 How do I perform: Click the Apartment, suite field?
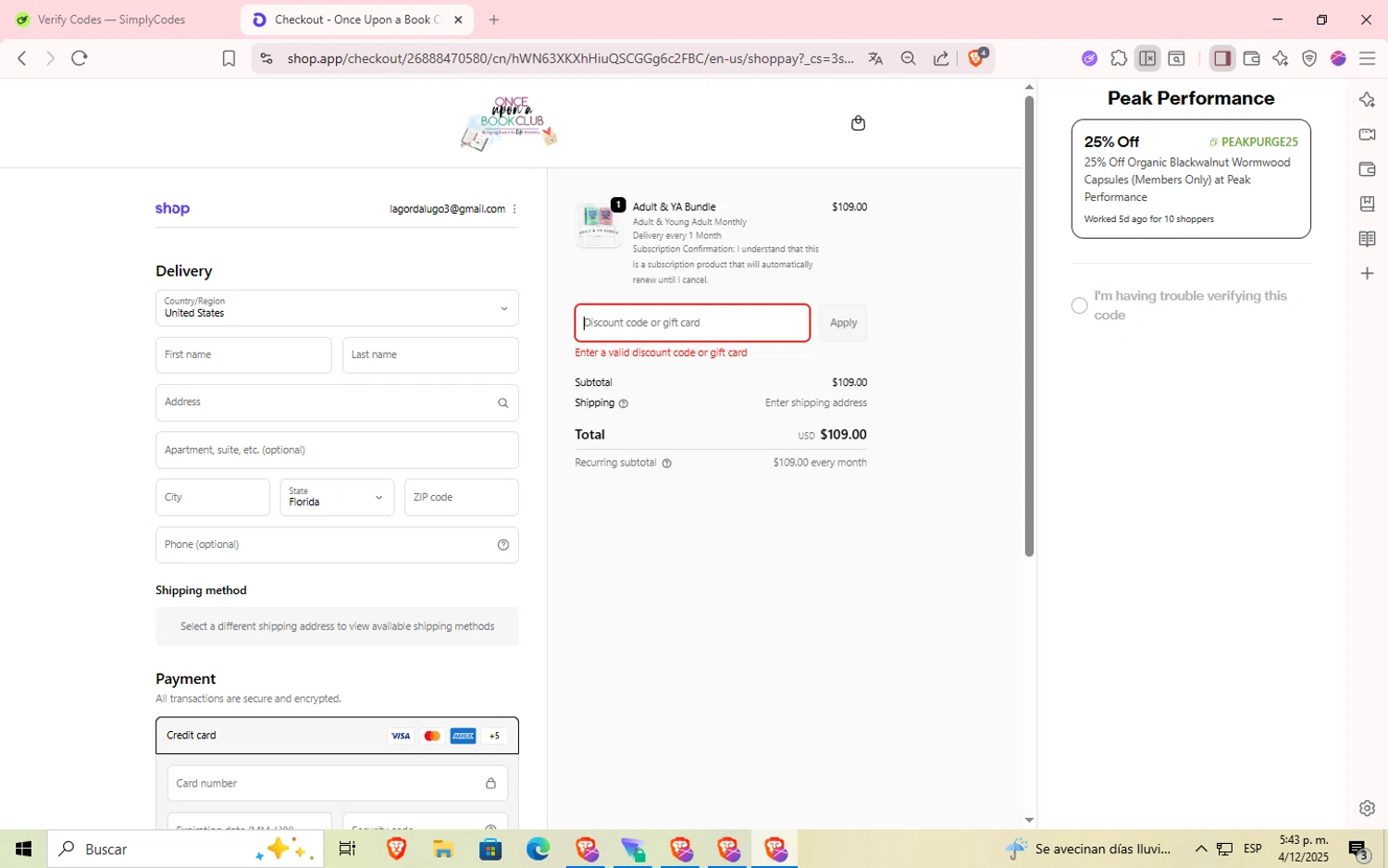click(337, 450)
